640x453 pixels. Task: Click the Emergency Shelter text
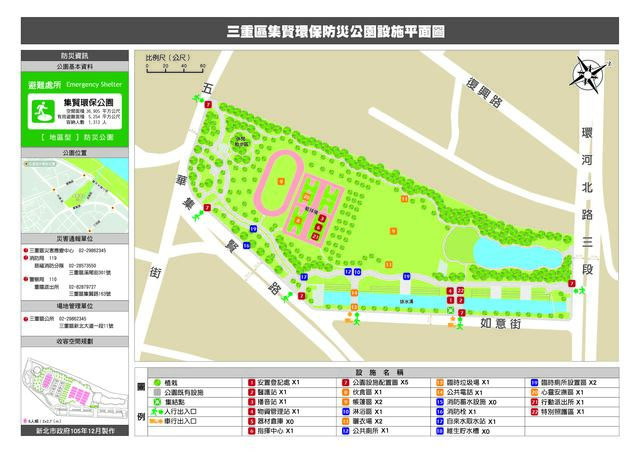coord(94,84)
